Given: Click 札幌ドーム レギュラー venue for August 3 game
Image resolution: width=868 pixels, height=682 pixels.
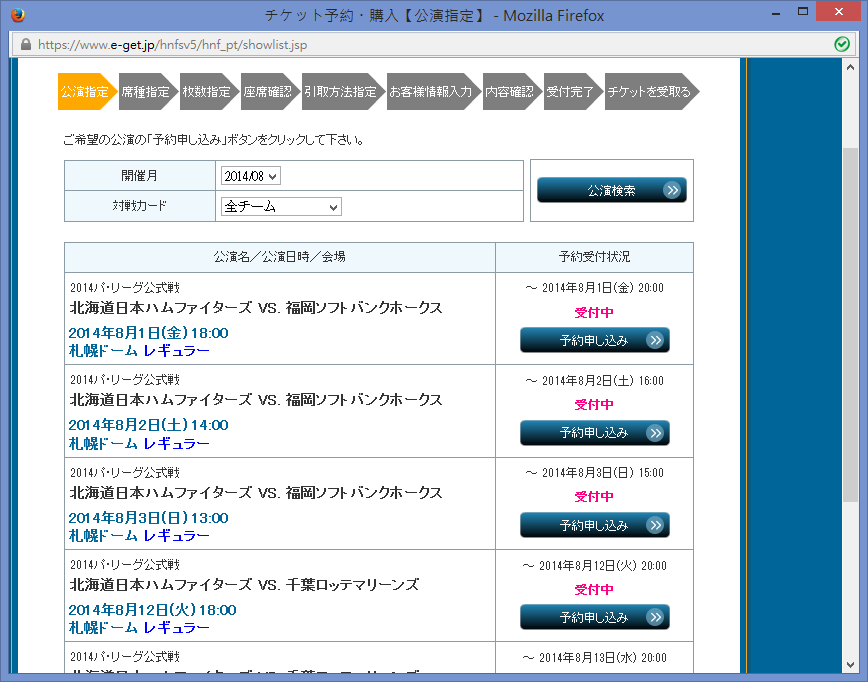Looking at the screenshot, I should tap(139, 536).
